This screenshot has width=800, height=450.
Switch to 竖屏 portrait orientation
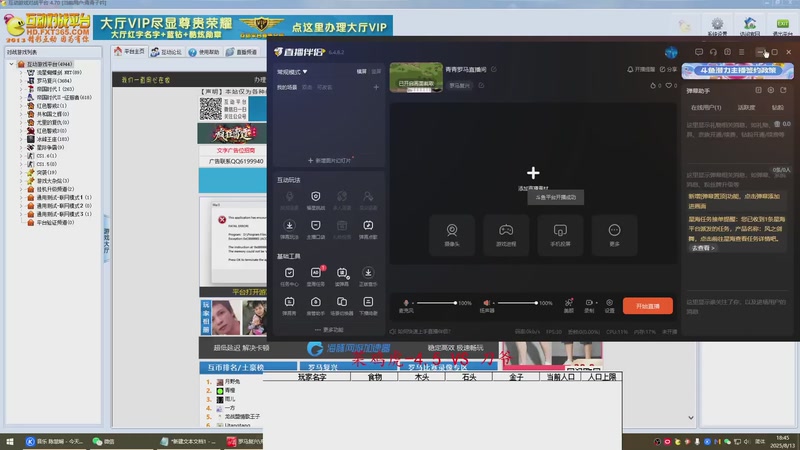pyautogui.click(x=376, y=72)
